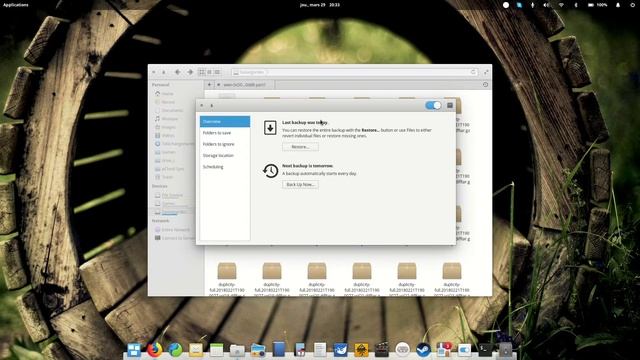Open sound volume indicator
Viewport: 640px width, 360px height.
pyautogui.click(x=546, y=5)
